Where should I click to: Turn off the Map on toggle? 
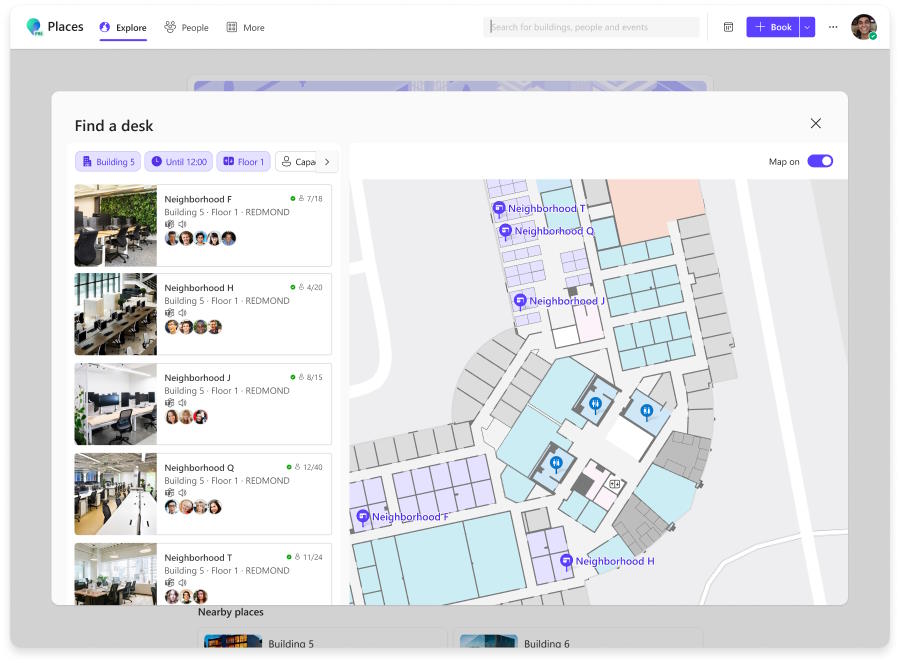coord(820,161)
